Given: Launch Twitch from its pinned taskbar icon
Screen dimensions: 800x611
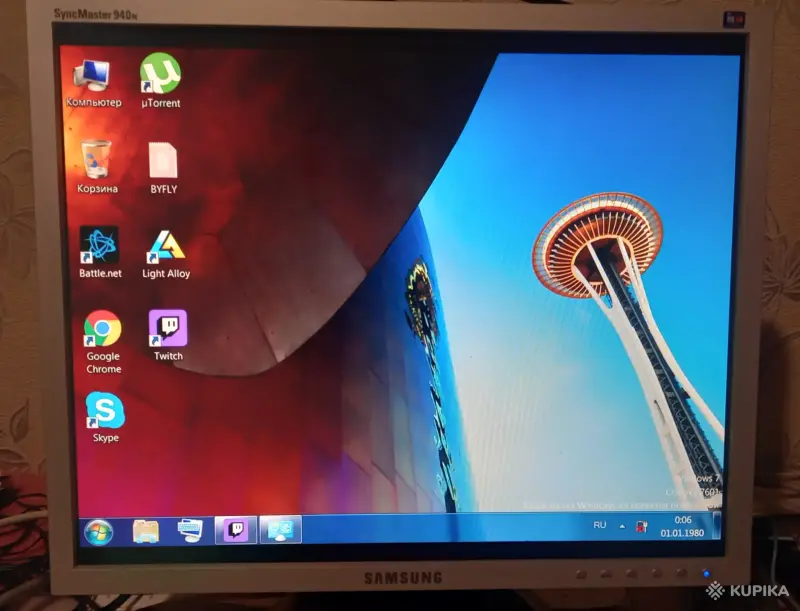Looking at the screenshot, I should [236, 528].
